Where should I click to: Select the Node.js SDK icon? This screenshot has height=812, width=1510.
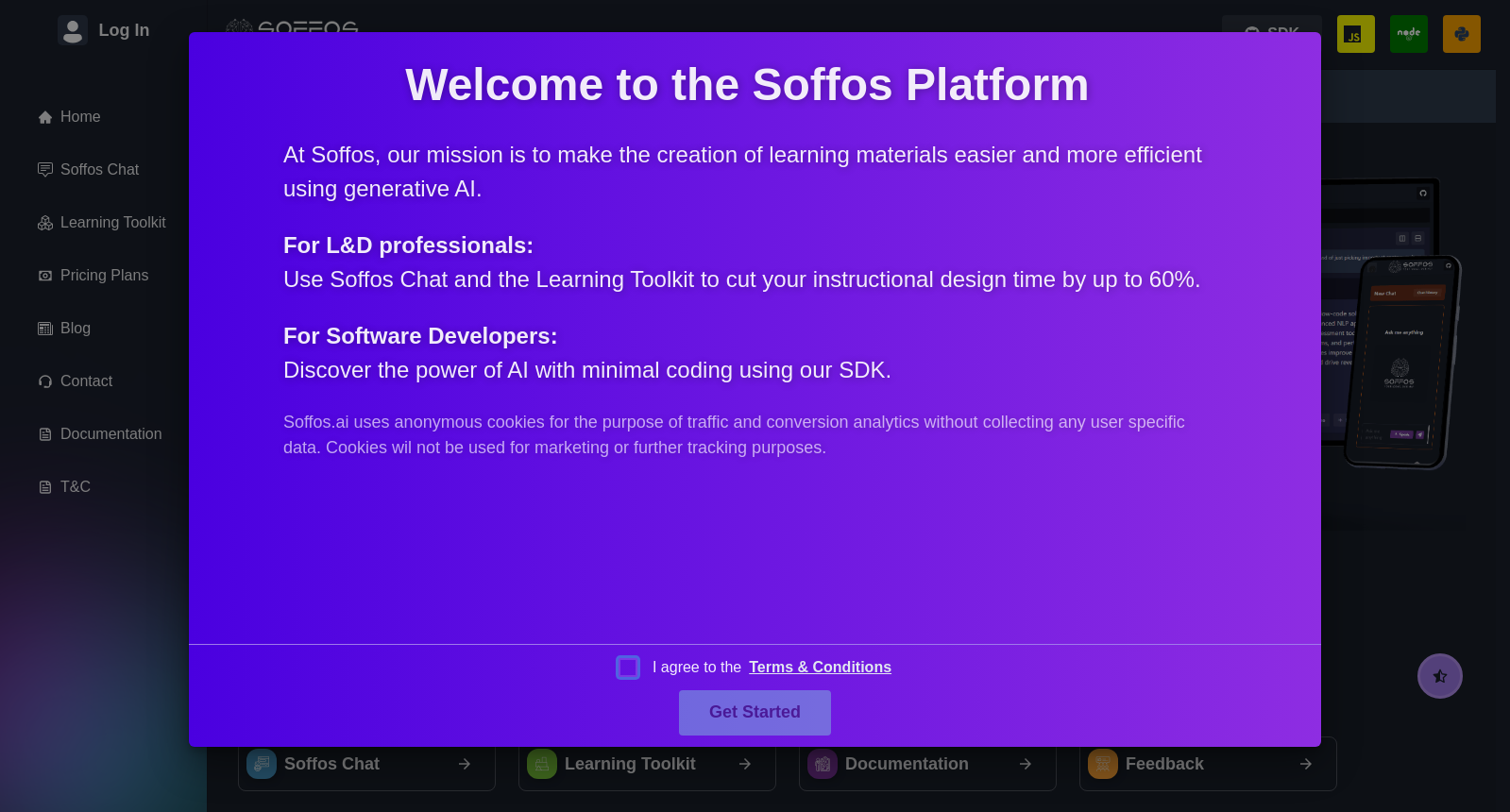pyautogui.click(x=1408, y=34)
